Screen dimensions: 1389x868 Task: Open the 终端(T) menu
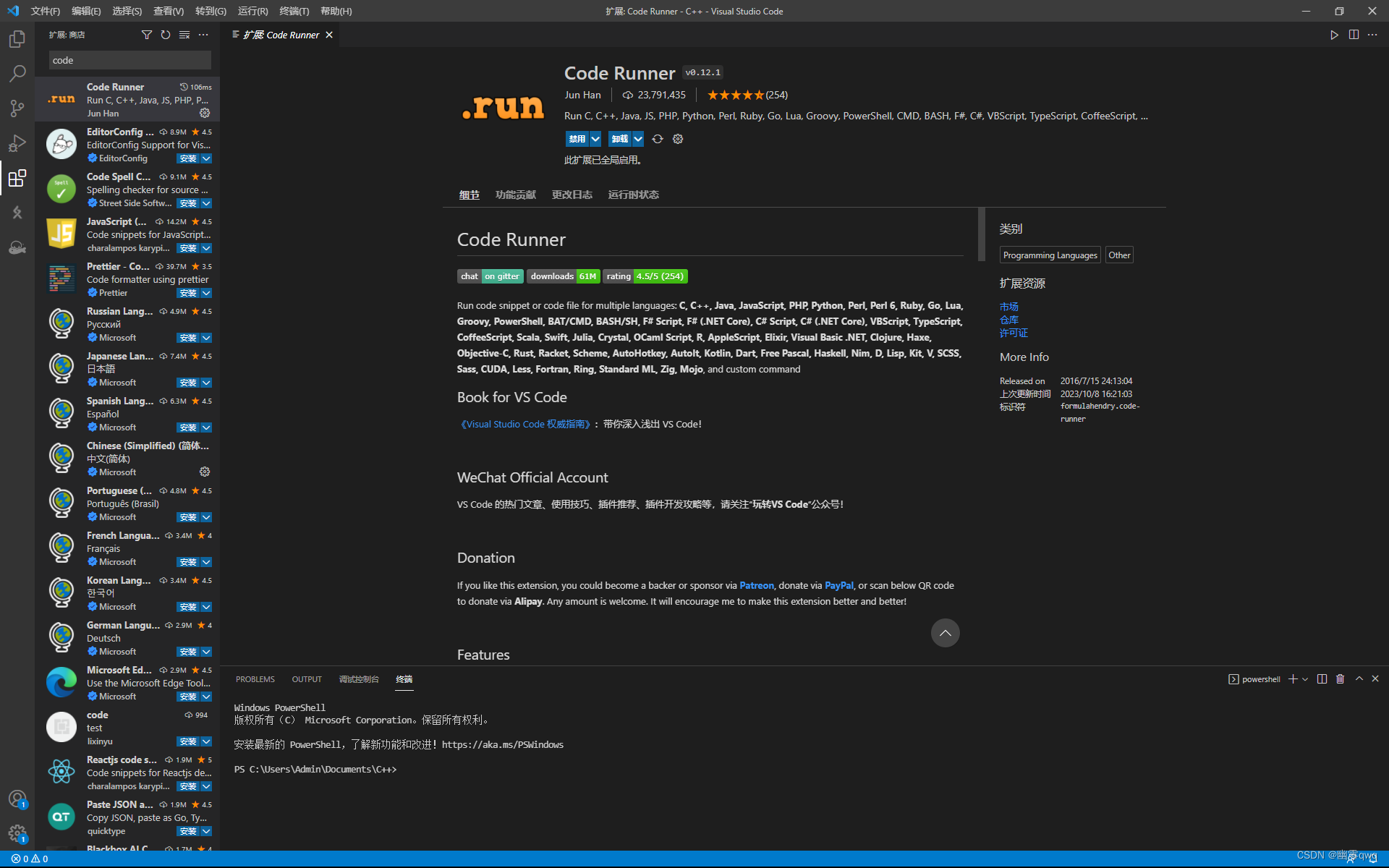[294, 11]
